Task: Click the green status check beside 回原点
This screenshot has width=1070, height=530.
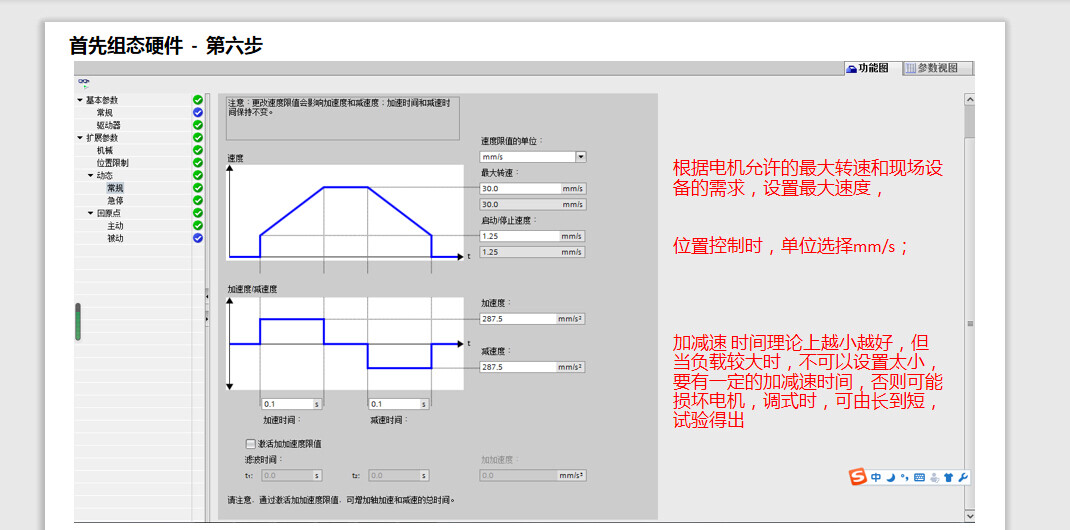Action: point(198,213)
